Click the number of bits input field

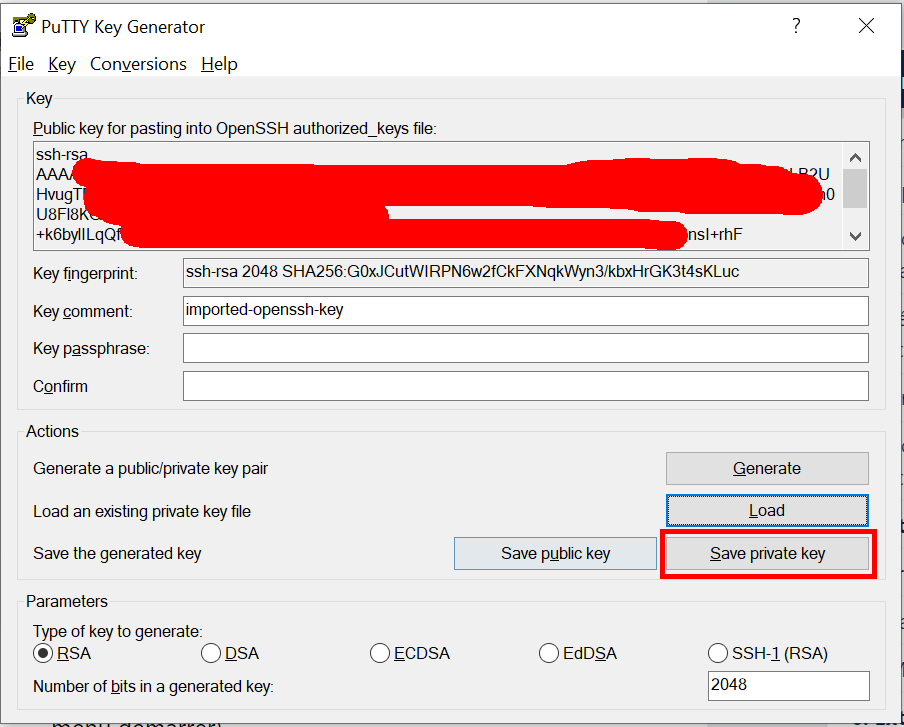(789, 685)
